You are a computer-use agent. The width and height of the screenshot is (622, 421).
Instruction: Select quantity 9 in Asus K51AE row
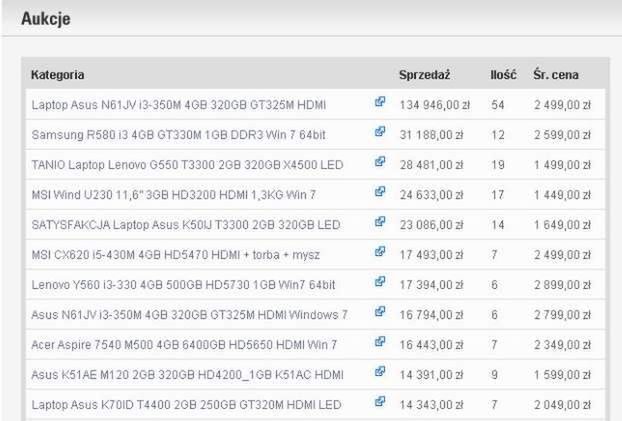(494, 375)
